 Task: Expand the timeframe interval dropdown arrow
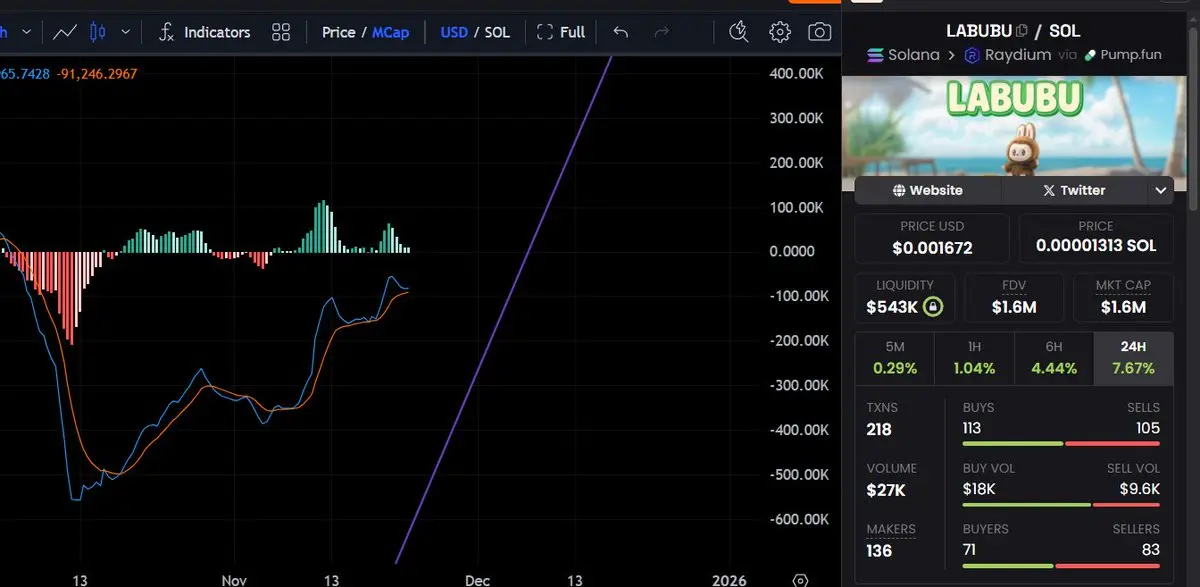(26, 32)
